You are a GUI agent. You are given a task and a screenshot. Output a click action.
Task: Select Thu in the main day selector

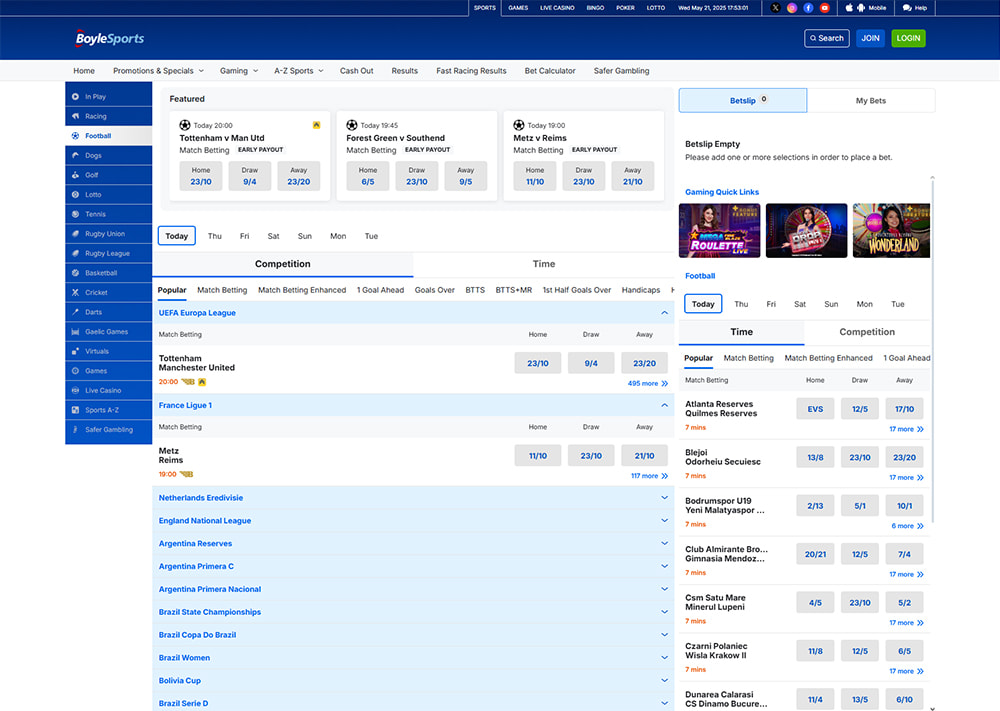coord(215,237)
